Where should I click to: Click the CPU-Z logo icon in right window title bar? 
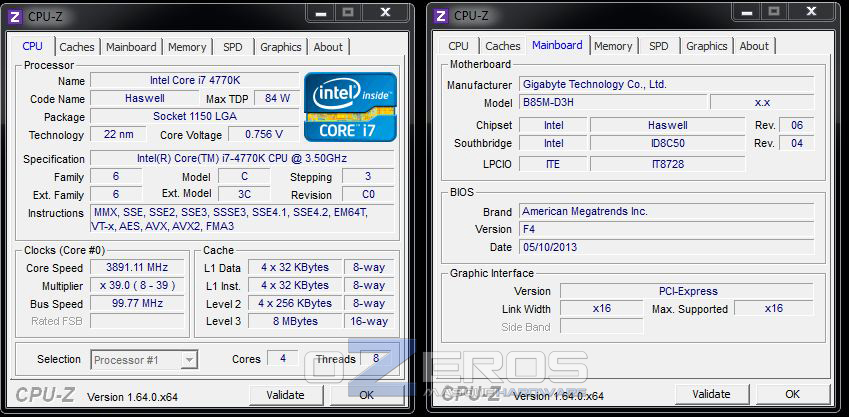441,16
